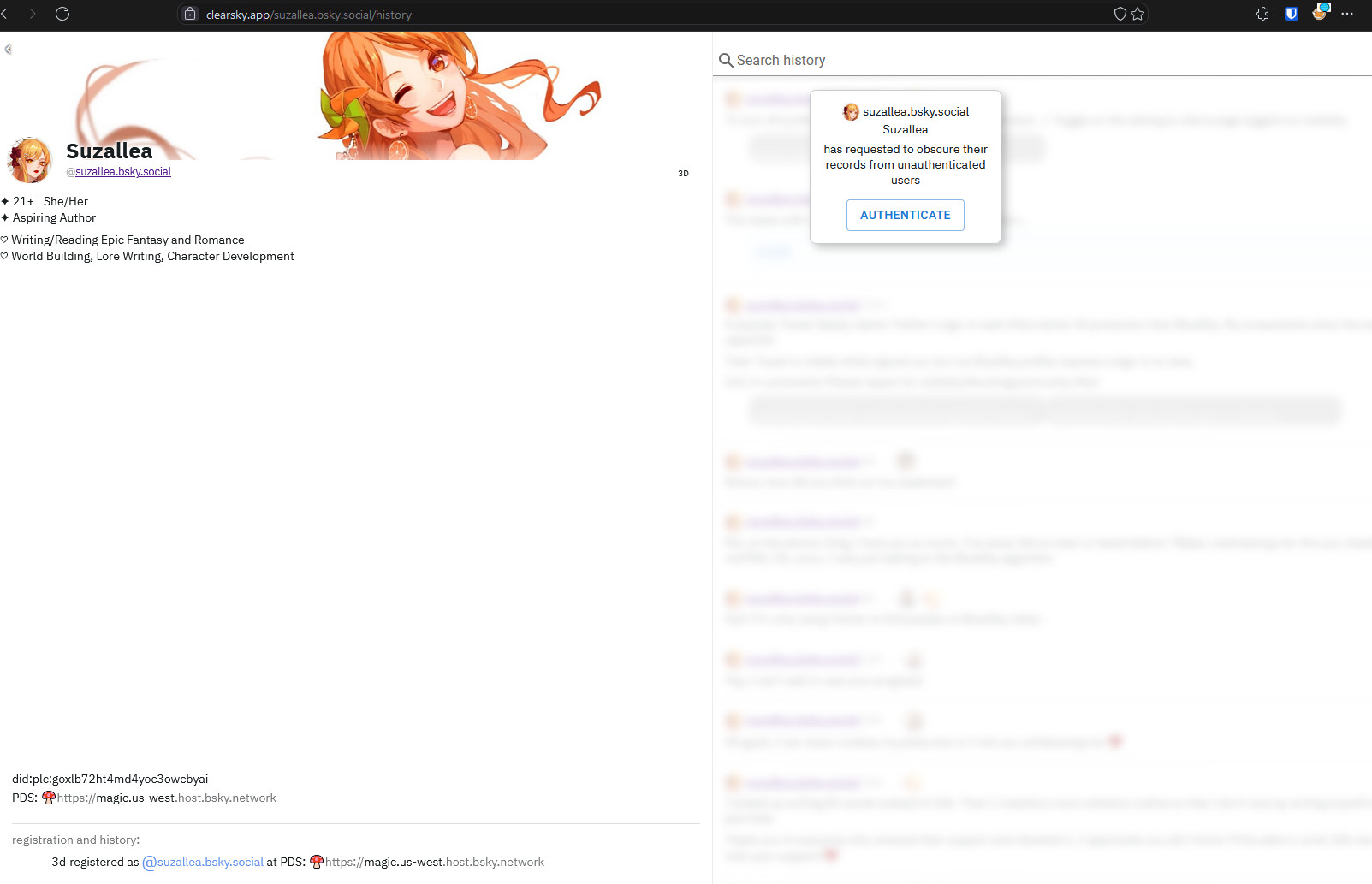Open the Bitwarden shield extension icon

1292,14
